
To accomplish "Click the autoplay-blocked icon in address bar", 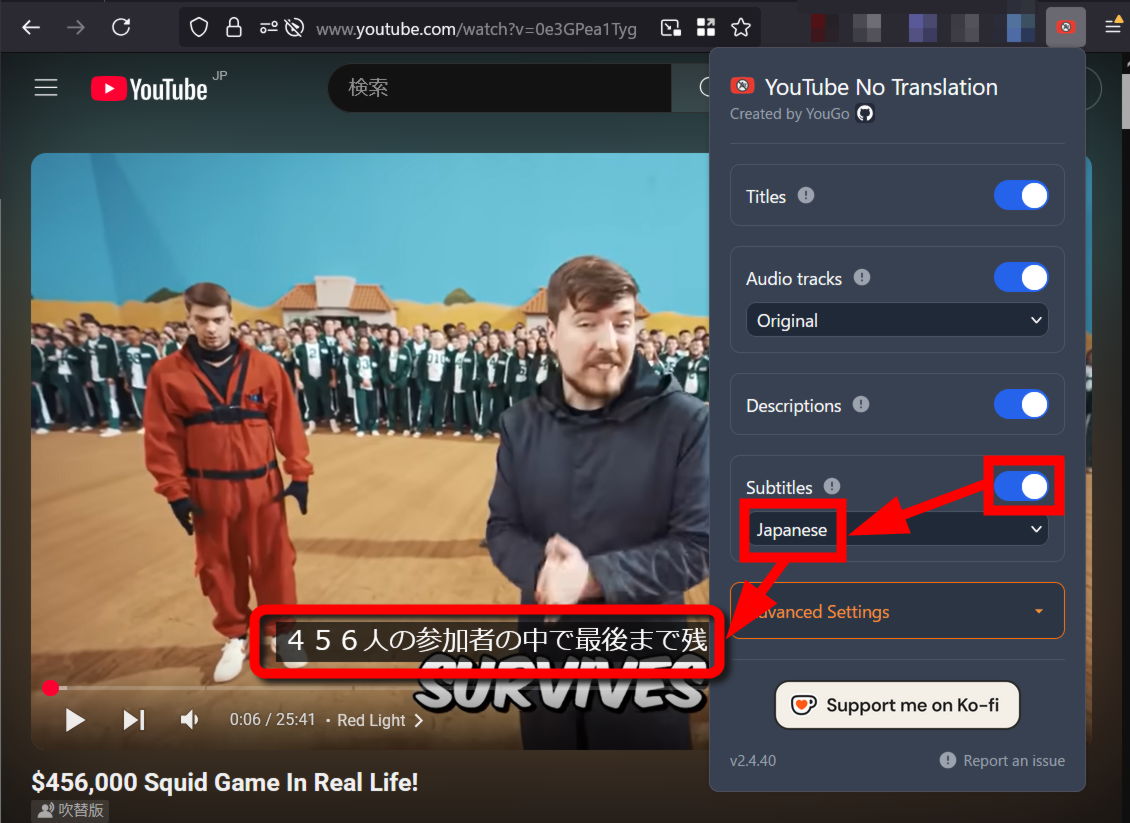I will pos(294,28).
